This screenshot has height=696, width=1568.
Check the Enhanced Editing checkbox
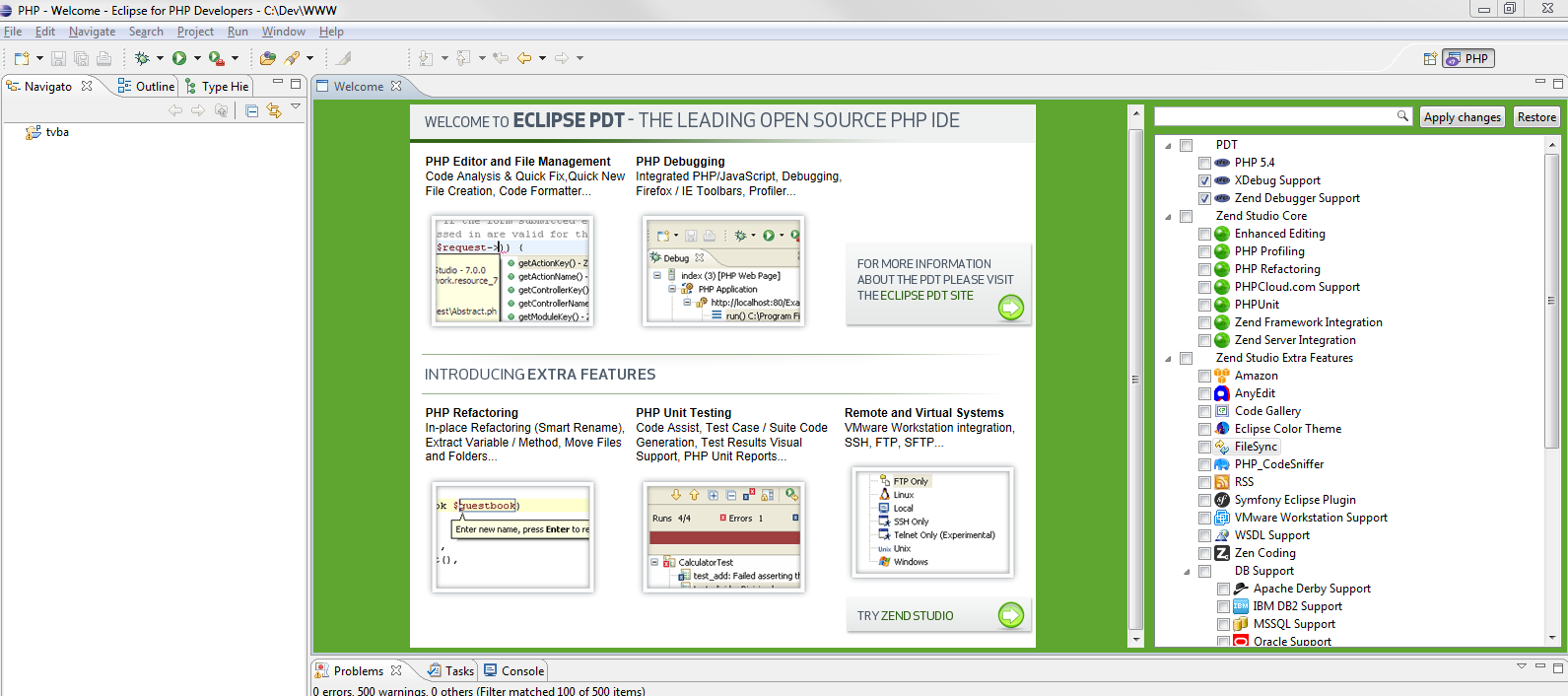(x=1204, y=234)
